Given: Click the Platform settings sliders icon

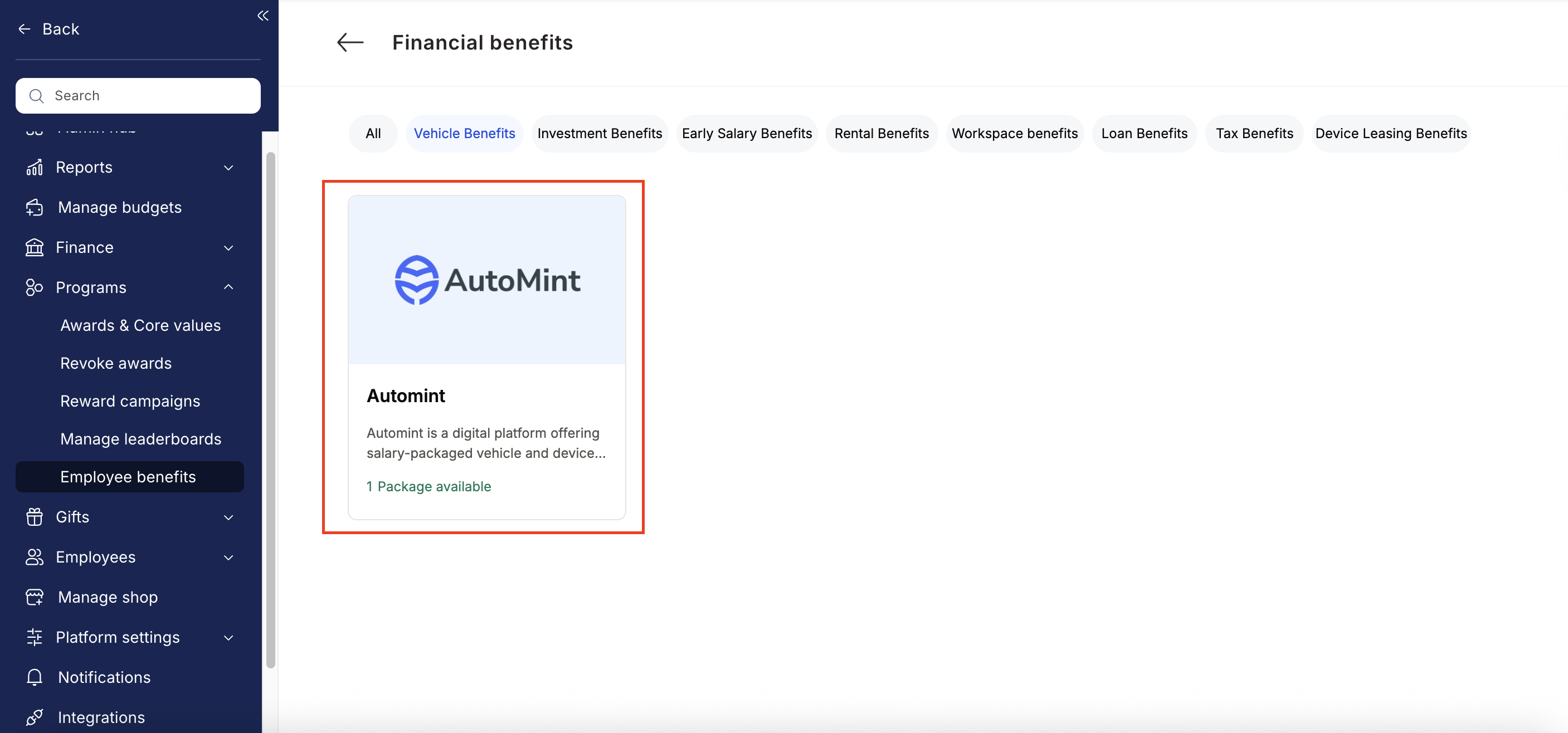Looking at the screenshot, I should [x=35, y=638].
